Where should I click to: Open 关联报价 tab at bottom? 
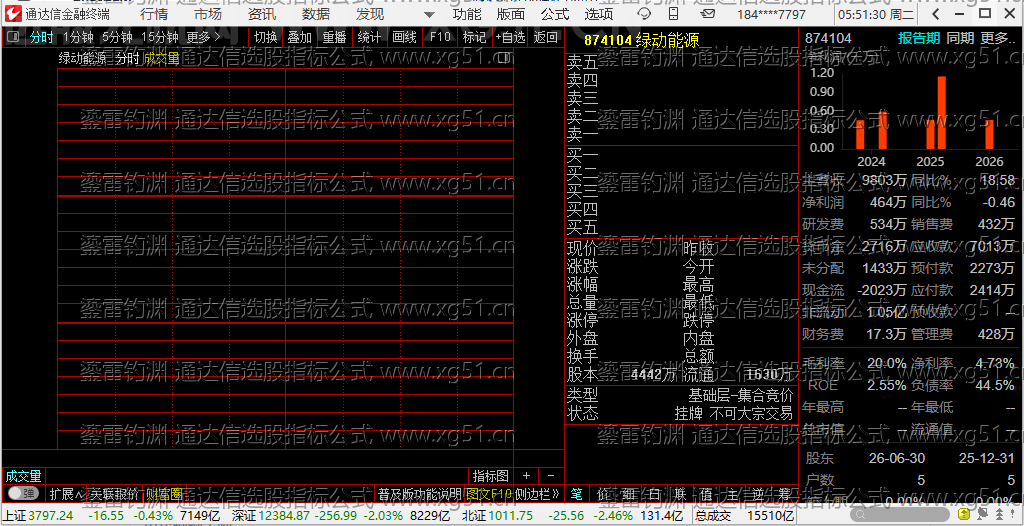[114, 493]
